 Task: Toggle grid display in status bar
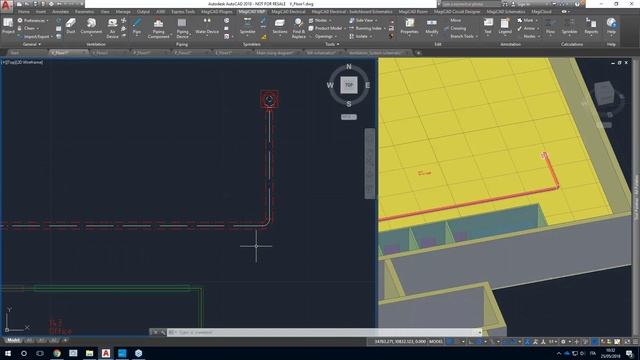pos(450,341)
